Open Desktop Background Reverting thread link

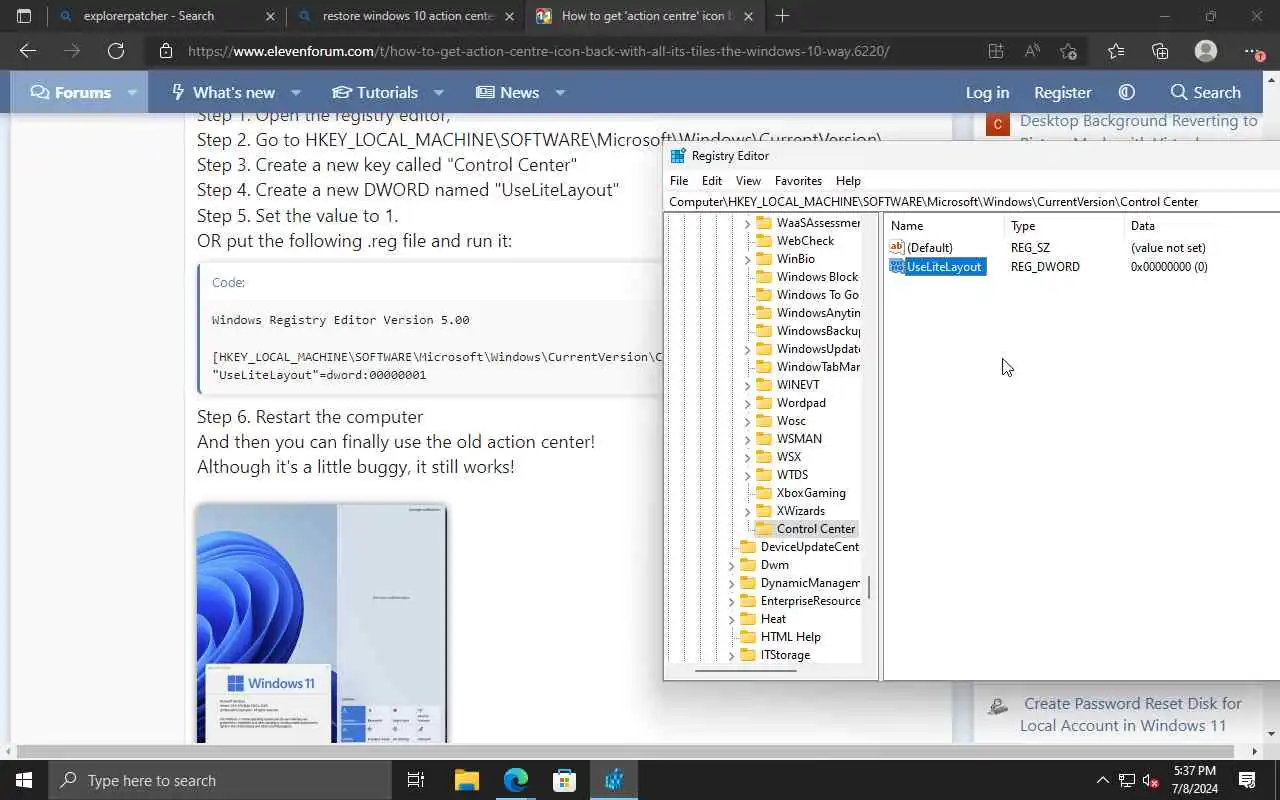tap(1138, 121)
